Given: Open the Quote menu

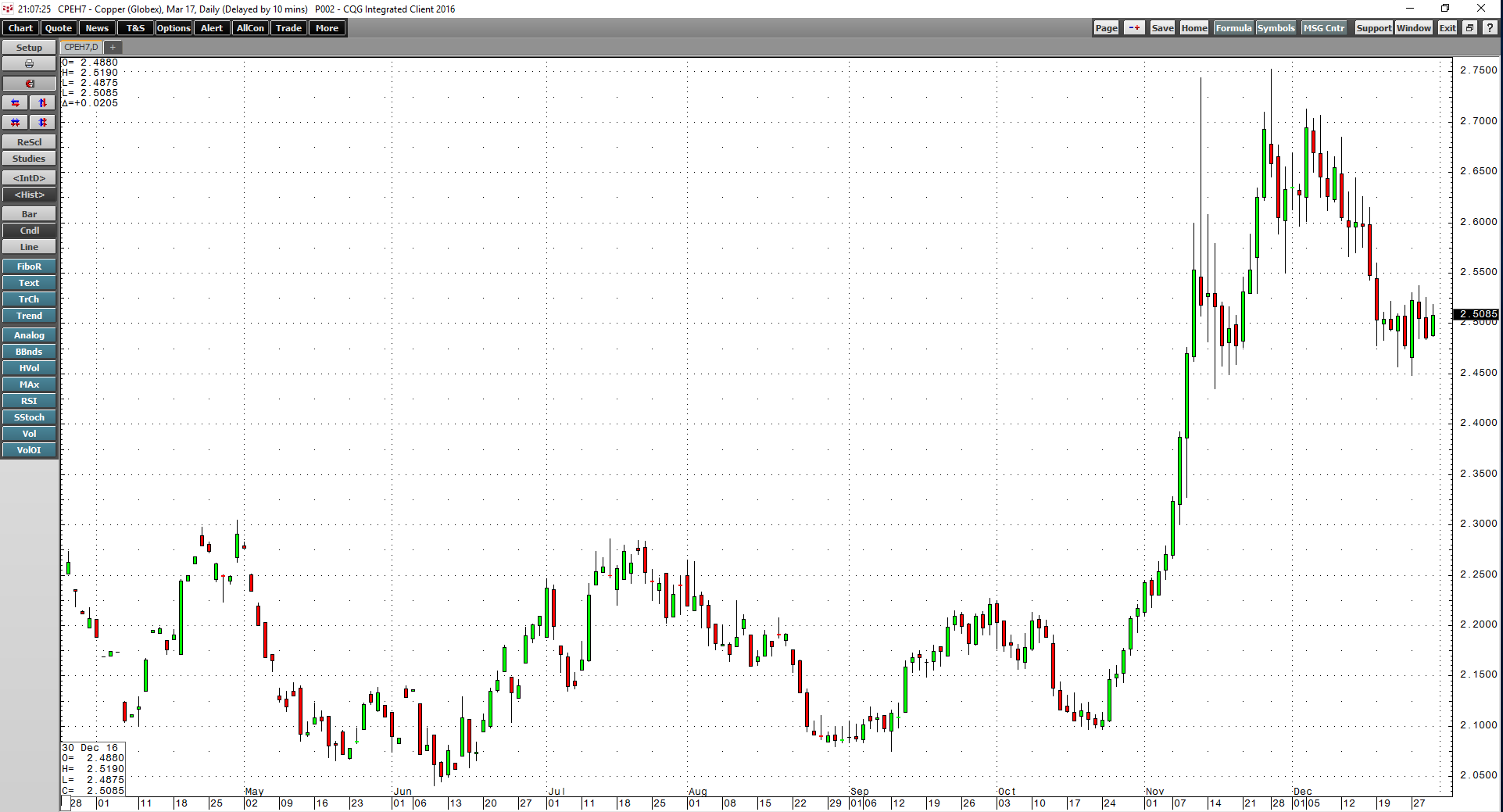Looking at the screenshot, I should [59, 28].
